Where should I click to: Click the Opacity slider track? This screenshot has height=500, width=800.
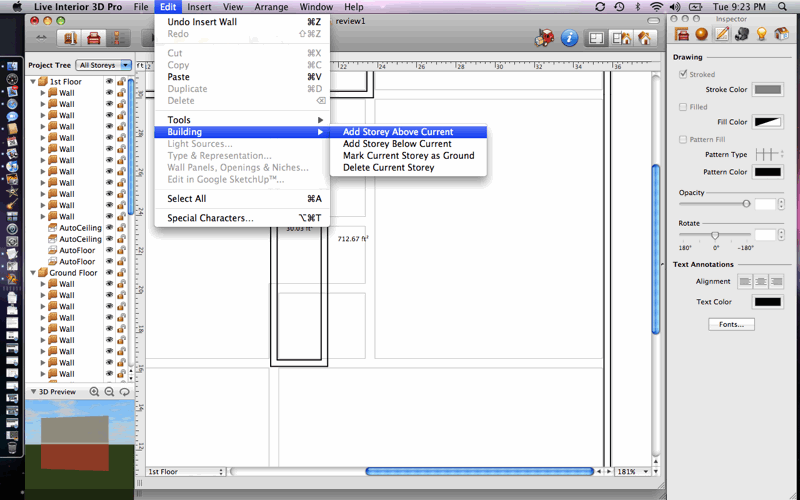tap(714, 204)
